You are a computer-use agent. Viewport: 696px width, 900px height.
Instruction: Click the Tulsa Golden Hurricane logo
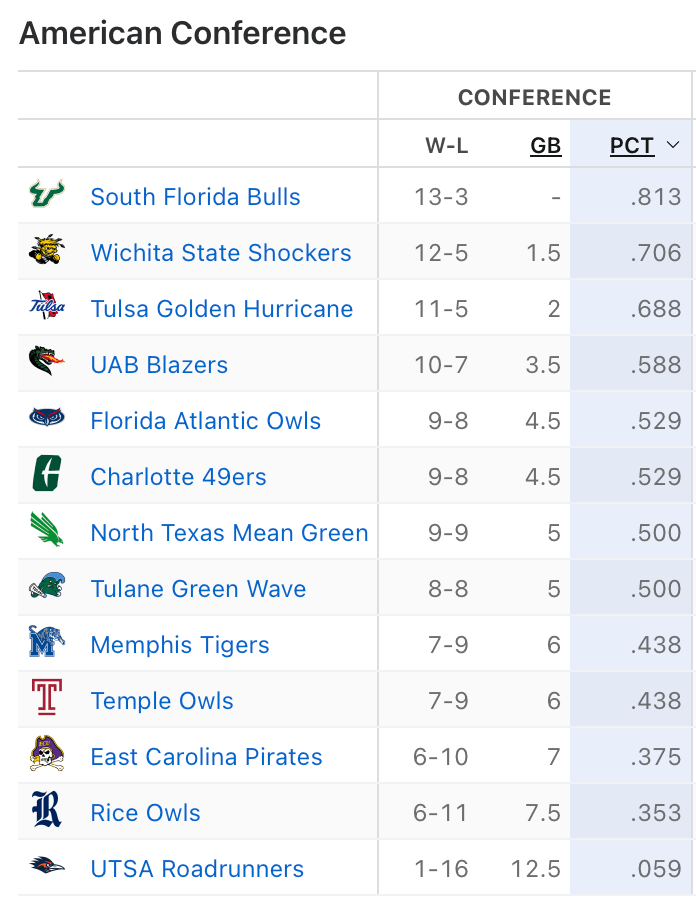click(x=47, y=308)
